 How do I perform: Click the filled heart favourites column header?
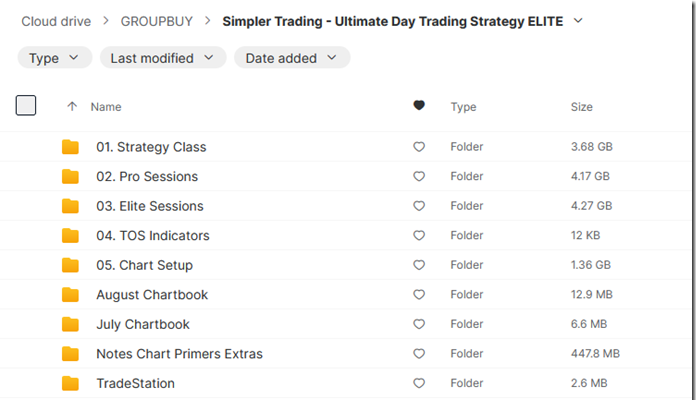point(419,106)
